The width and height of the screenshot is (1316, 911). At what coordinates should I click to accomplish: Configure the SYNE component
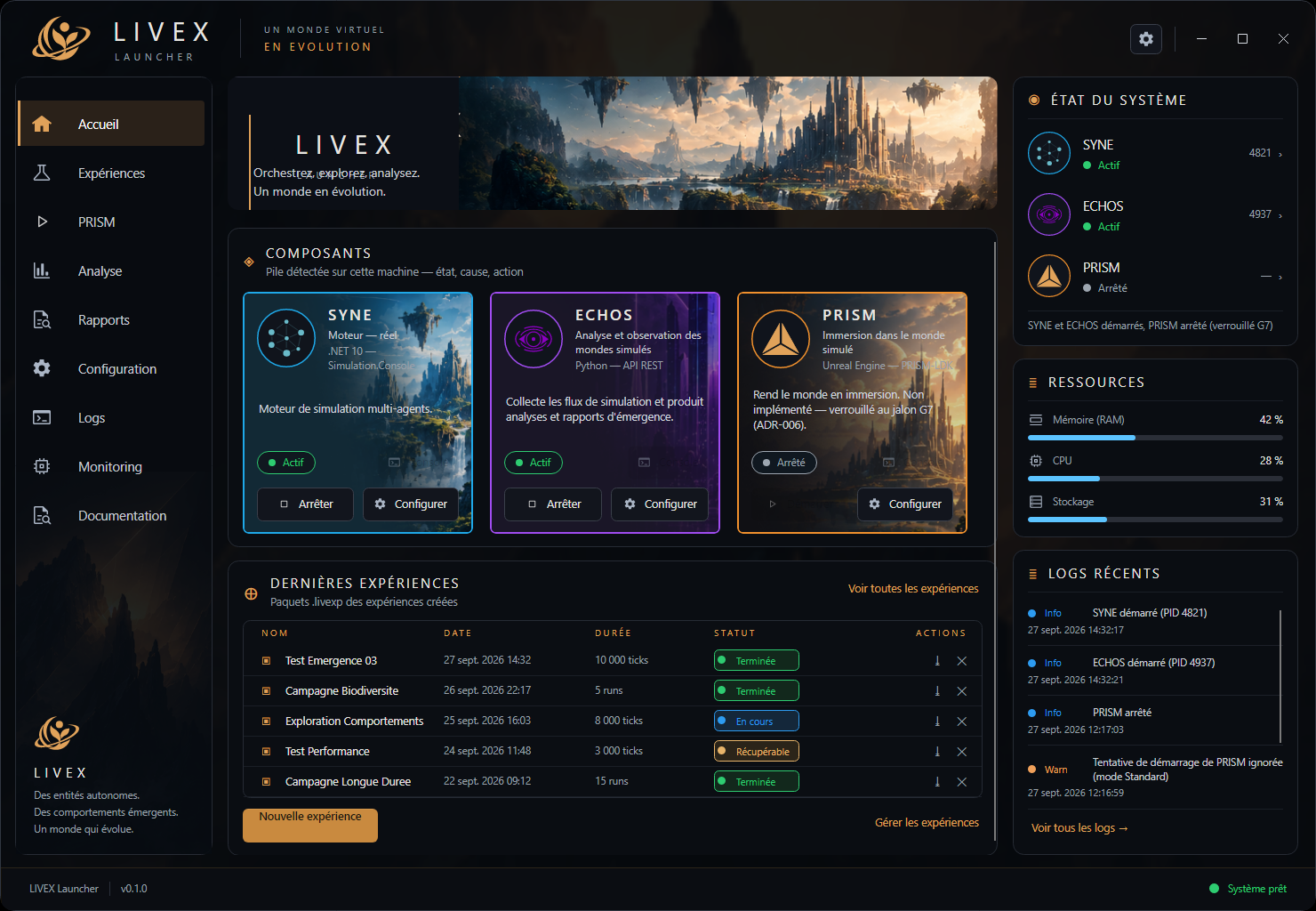click(411, 504)
